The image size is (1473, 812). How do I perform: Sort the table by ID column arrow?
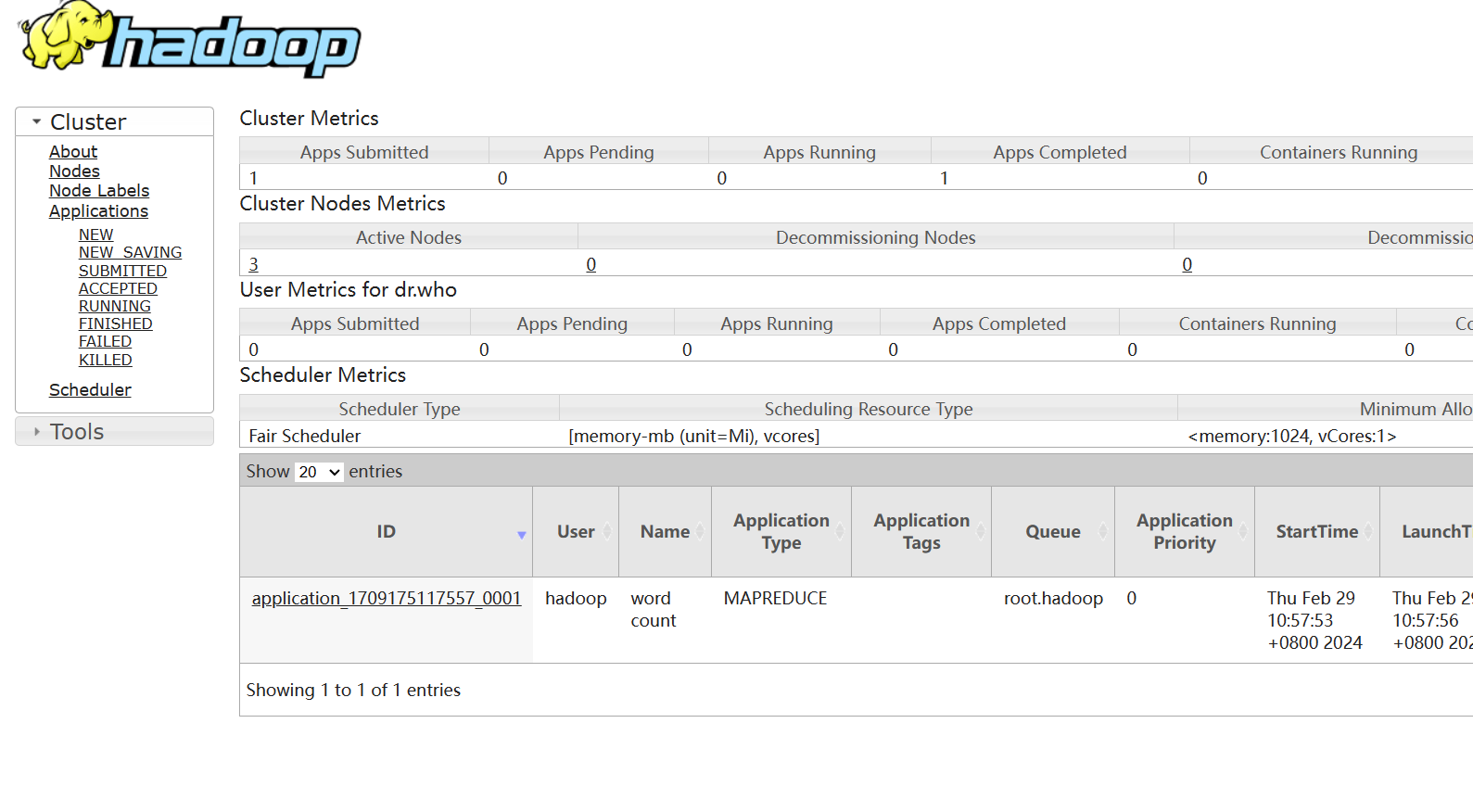click(x=521, y=534)
